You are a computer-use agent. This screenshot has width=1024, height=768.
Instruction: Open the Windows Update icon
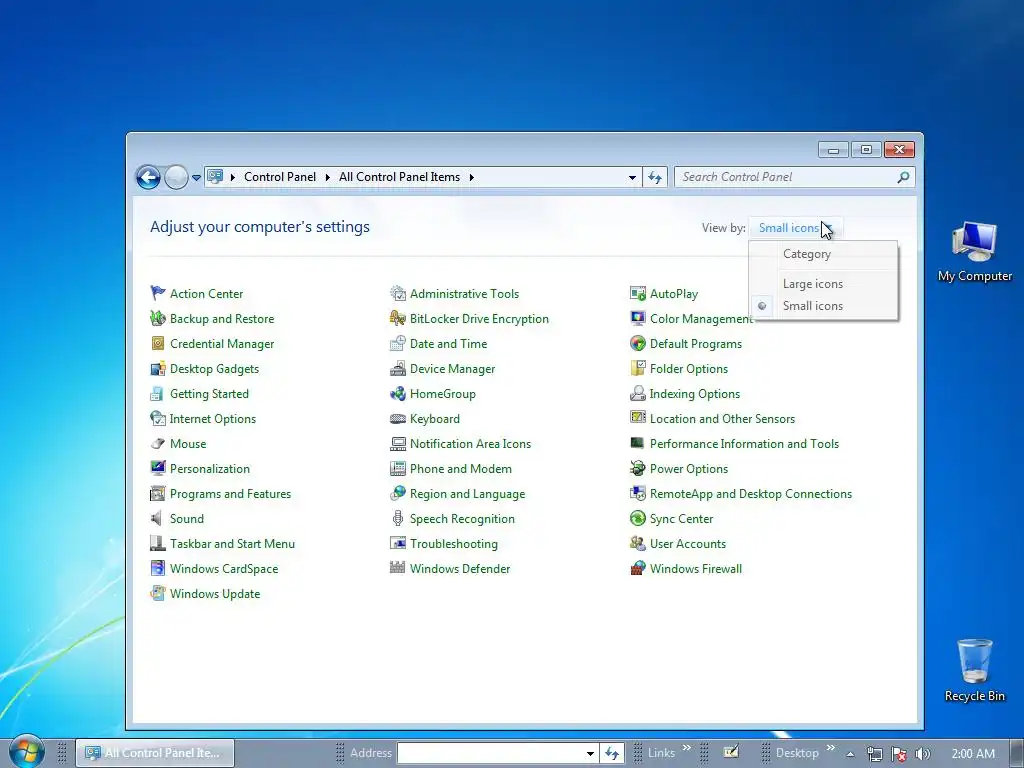tap(157, 594)
